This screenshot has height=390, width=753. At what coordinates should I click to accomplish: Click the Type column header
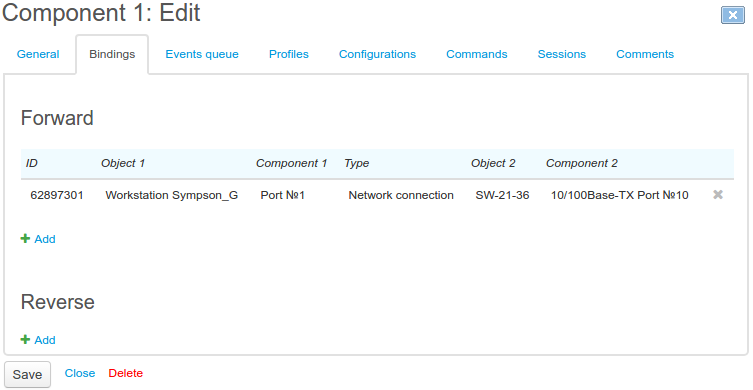pyautogui.click(x=356, y=163)
